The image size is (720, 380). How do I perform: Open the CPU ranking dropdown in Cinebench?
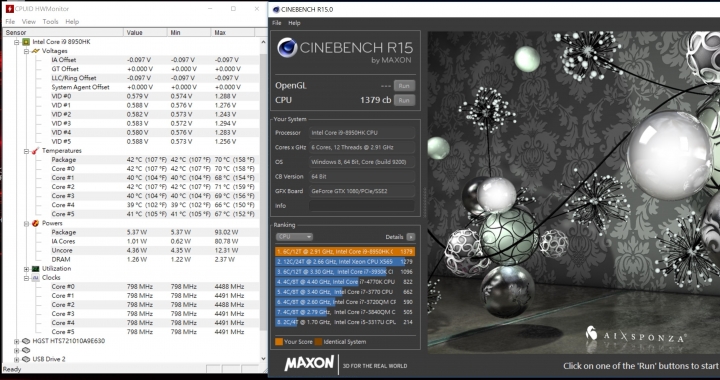click(x=294, y=237)
